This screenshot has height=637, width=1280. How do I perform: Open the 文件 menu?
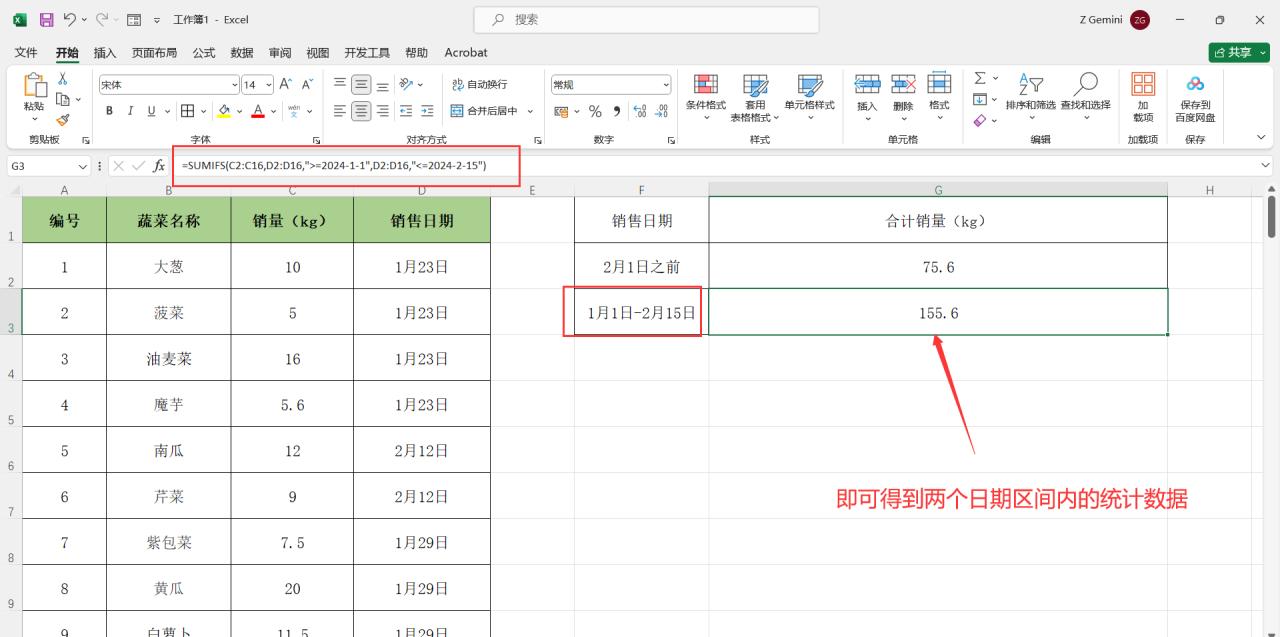point(26,52)
